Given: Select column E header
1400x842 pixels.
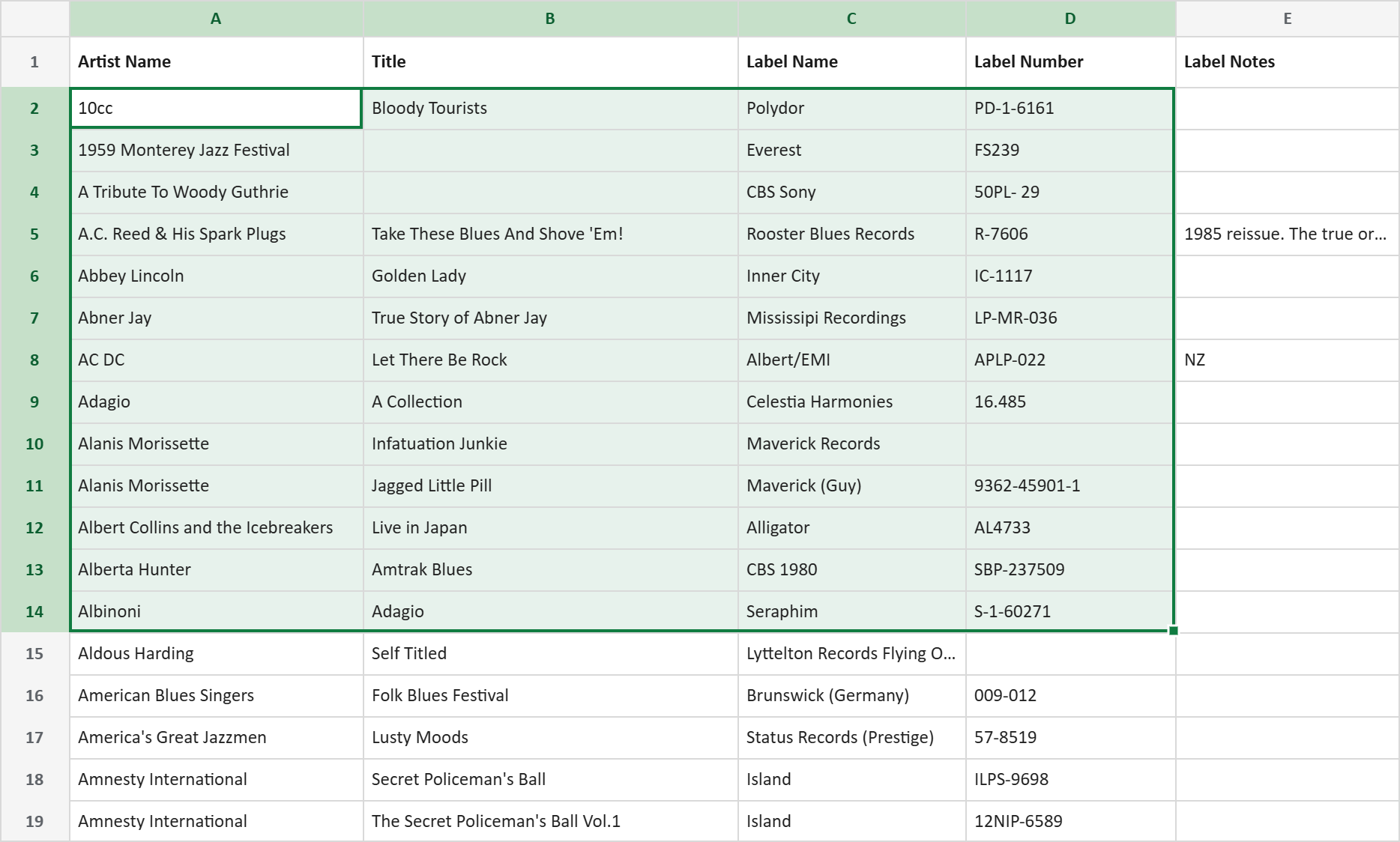Looking at the screenshot, I should point(1287,19).
